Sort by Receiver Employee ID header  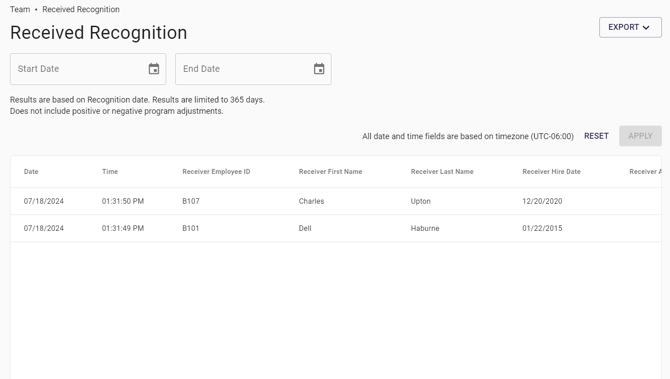click(216, 171)
